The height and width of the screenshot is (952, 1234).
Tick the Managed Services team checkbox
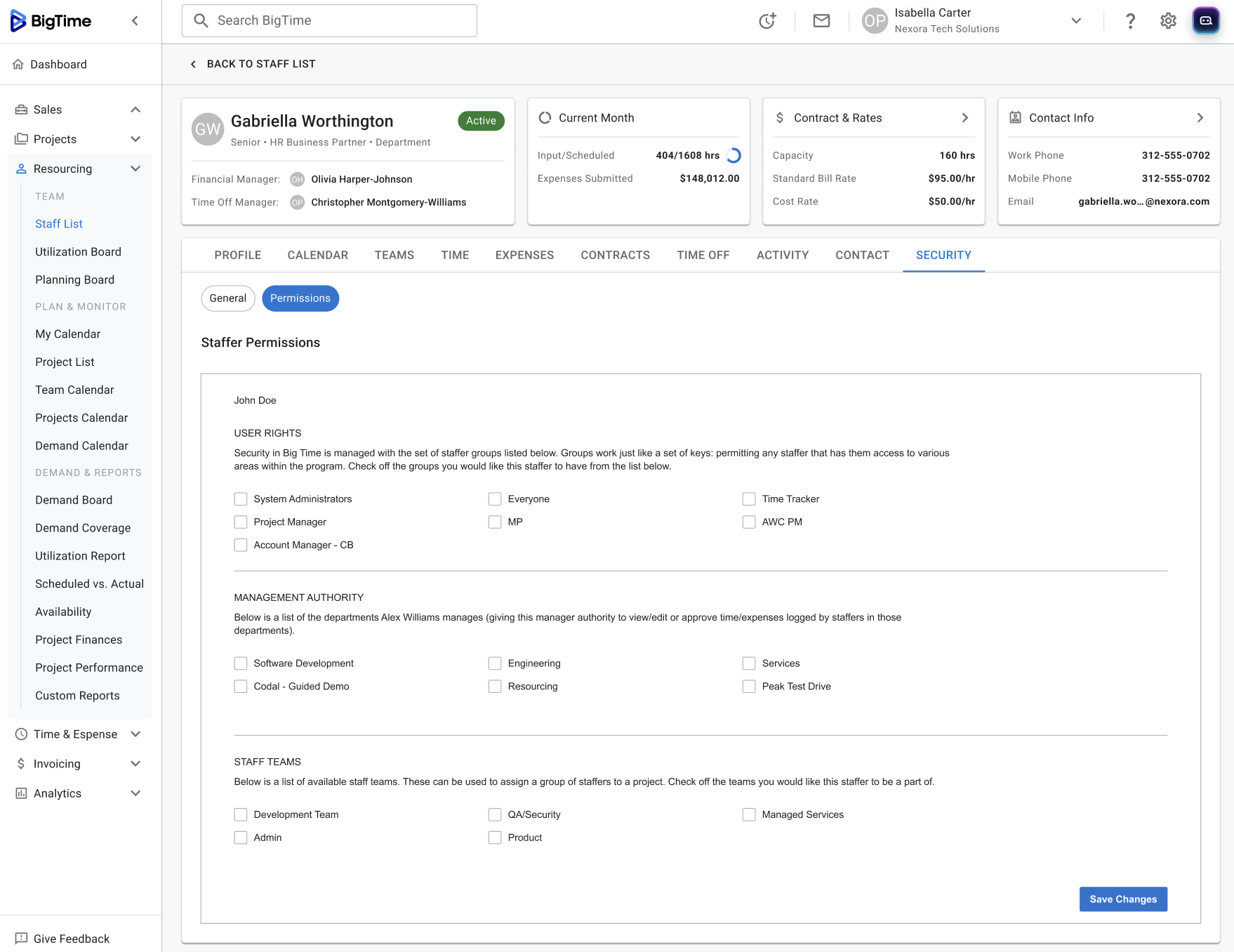[749, 814]
